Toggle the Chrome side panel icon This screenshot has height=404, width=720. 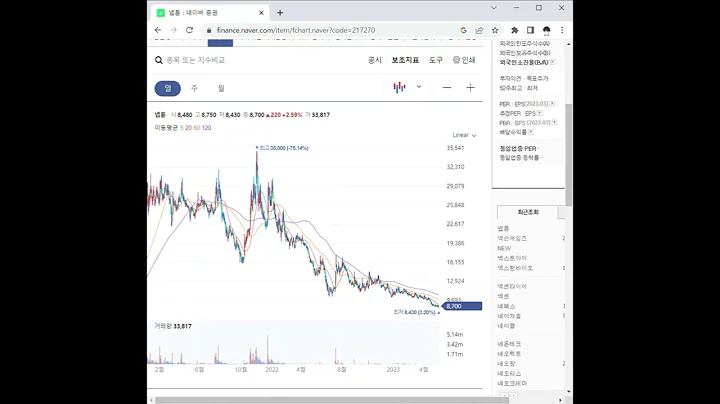(x=530, y=30)
